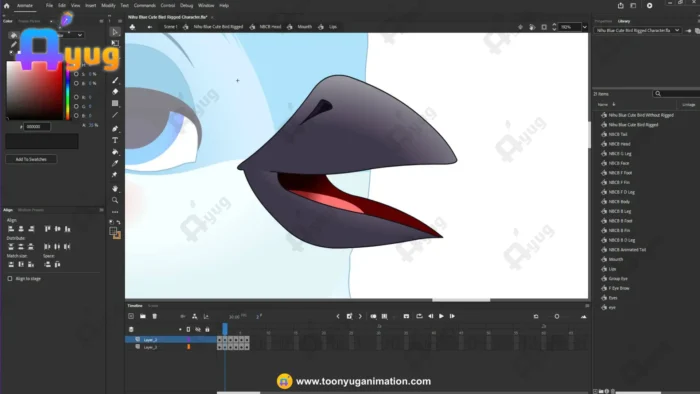Click the Test Movie play icon
This screenshot has height=394, width=700.
[650, 6]
